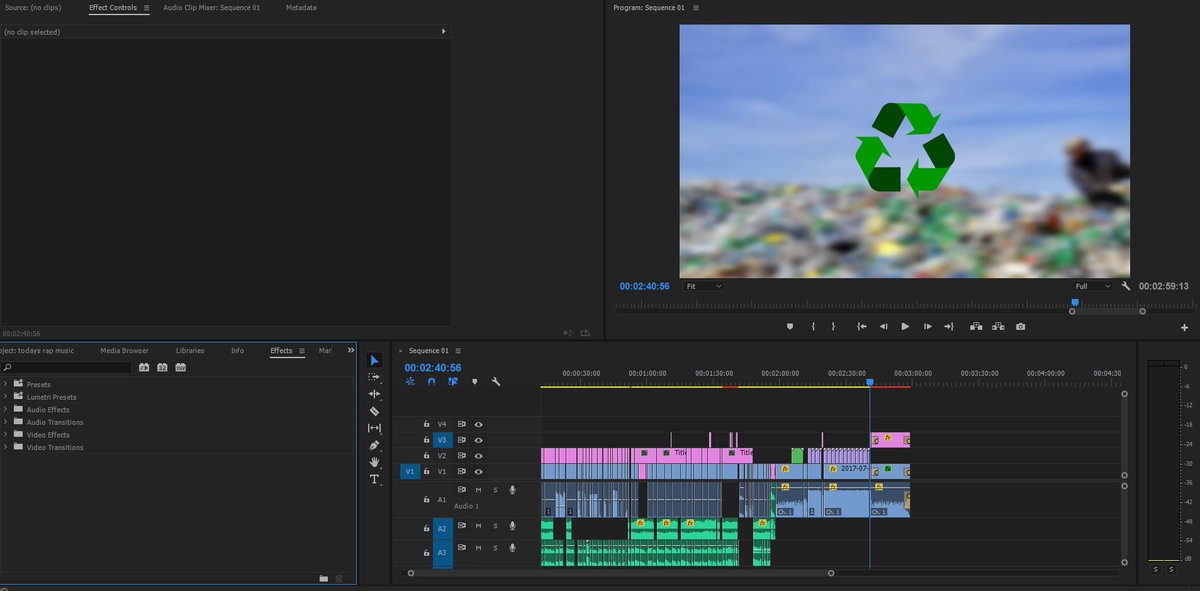Viewport: 1200px width, 591px height.
Task: Mute audio track A1
Action: tap(478, 490)
